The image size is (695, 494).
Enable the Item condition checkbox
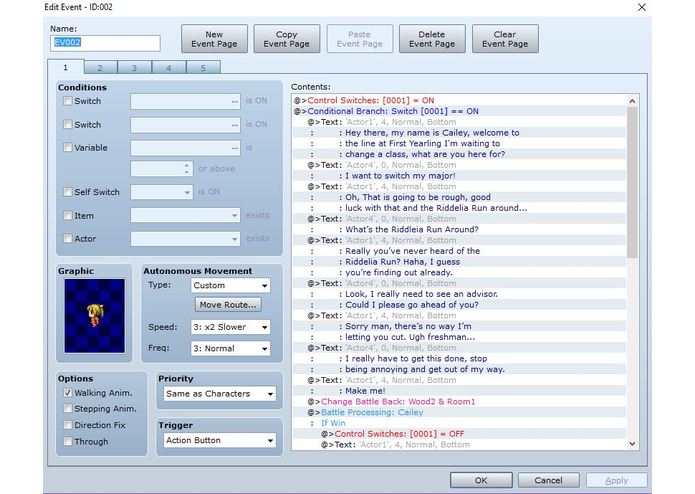click(x=68, y=215)
